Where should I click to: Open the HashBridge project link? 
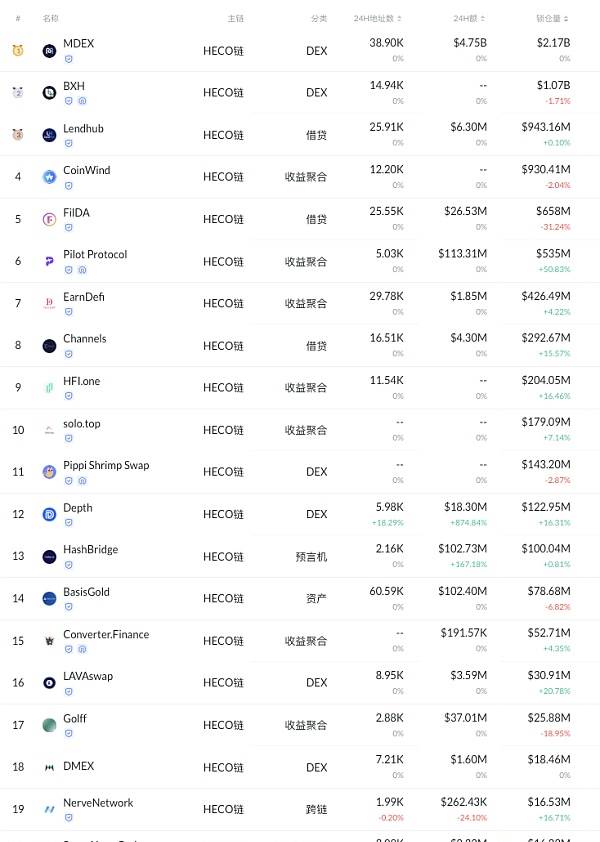91,549
